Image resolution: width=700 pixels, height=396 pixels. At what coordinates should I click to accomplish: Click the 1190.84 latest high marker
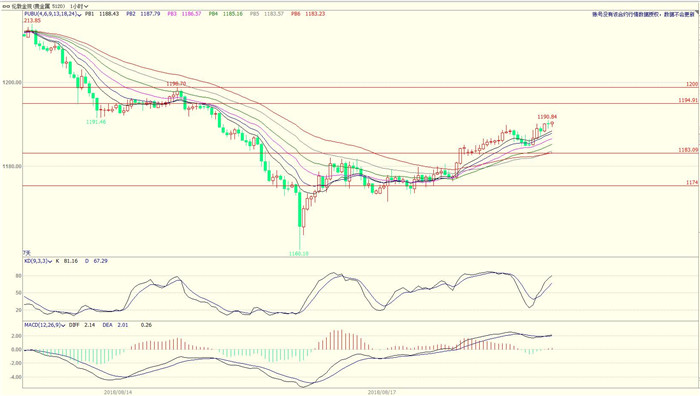(547, 117)
